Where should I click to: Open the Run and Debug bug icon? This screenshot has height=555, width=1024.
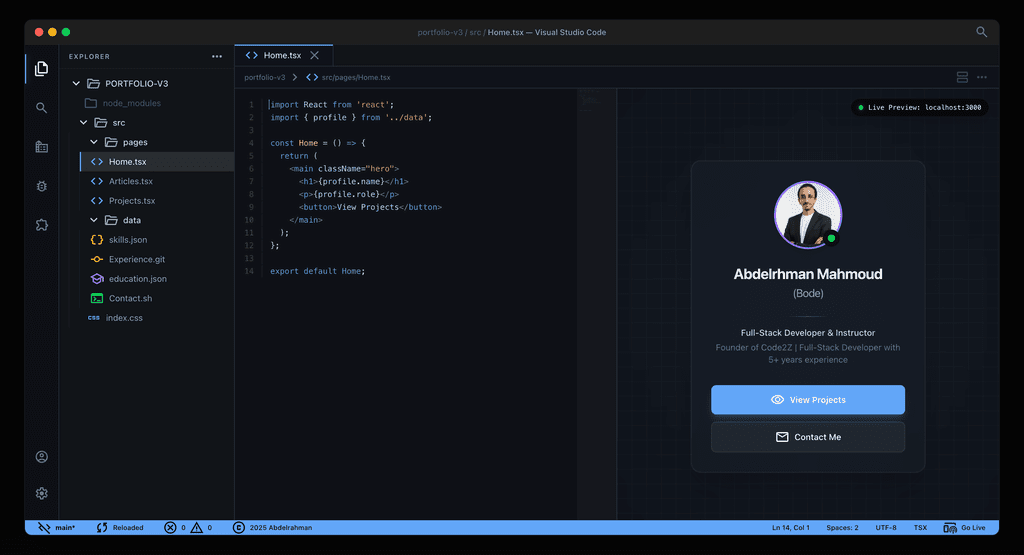(x=41, y=186)
